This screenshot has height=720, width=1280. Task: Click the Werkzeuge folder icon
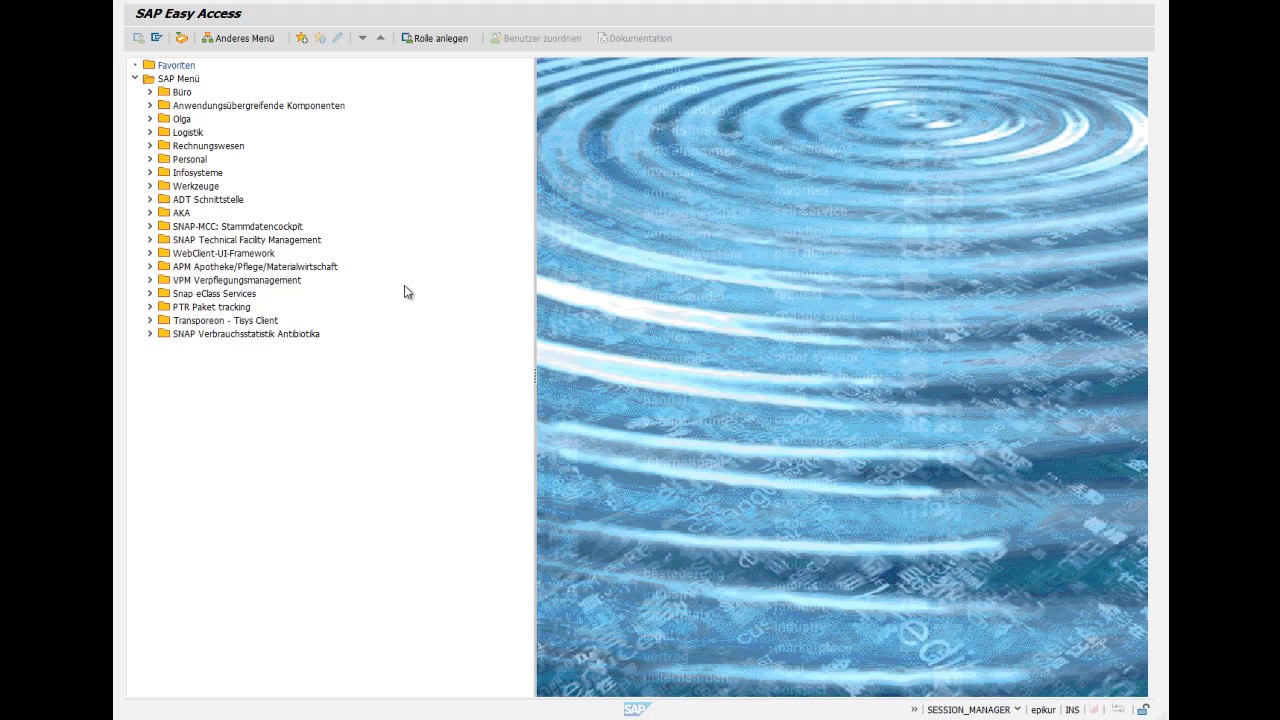tap(164, 186)
